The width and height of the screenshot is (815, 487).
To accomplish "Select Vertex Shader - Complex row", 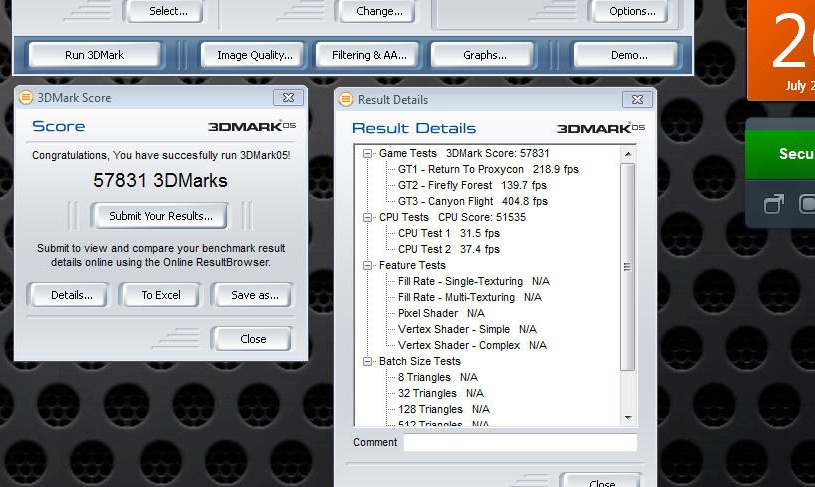I will click(x=472, y=345).
